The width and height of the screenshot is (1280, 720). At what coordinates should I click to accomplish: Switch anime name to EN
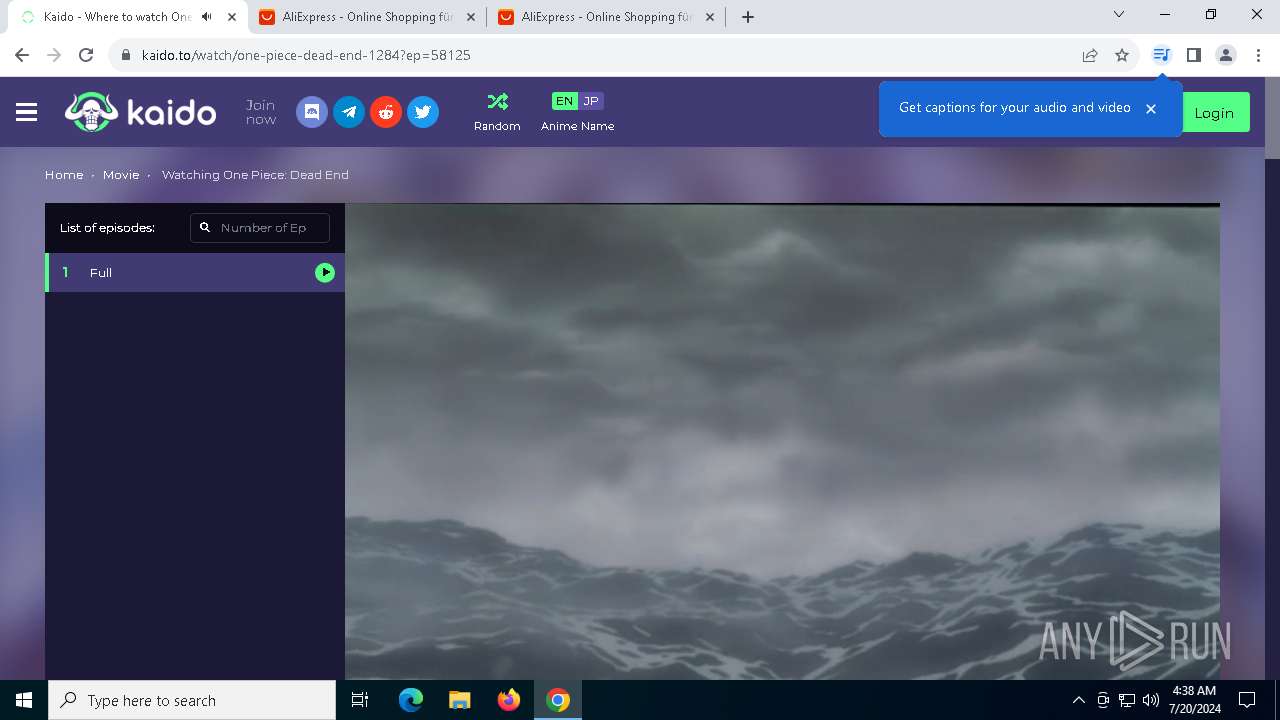pos(565,101)
